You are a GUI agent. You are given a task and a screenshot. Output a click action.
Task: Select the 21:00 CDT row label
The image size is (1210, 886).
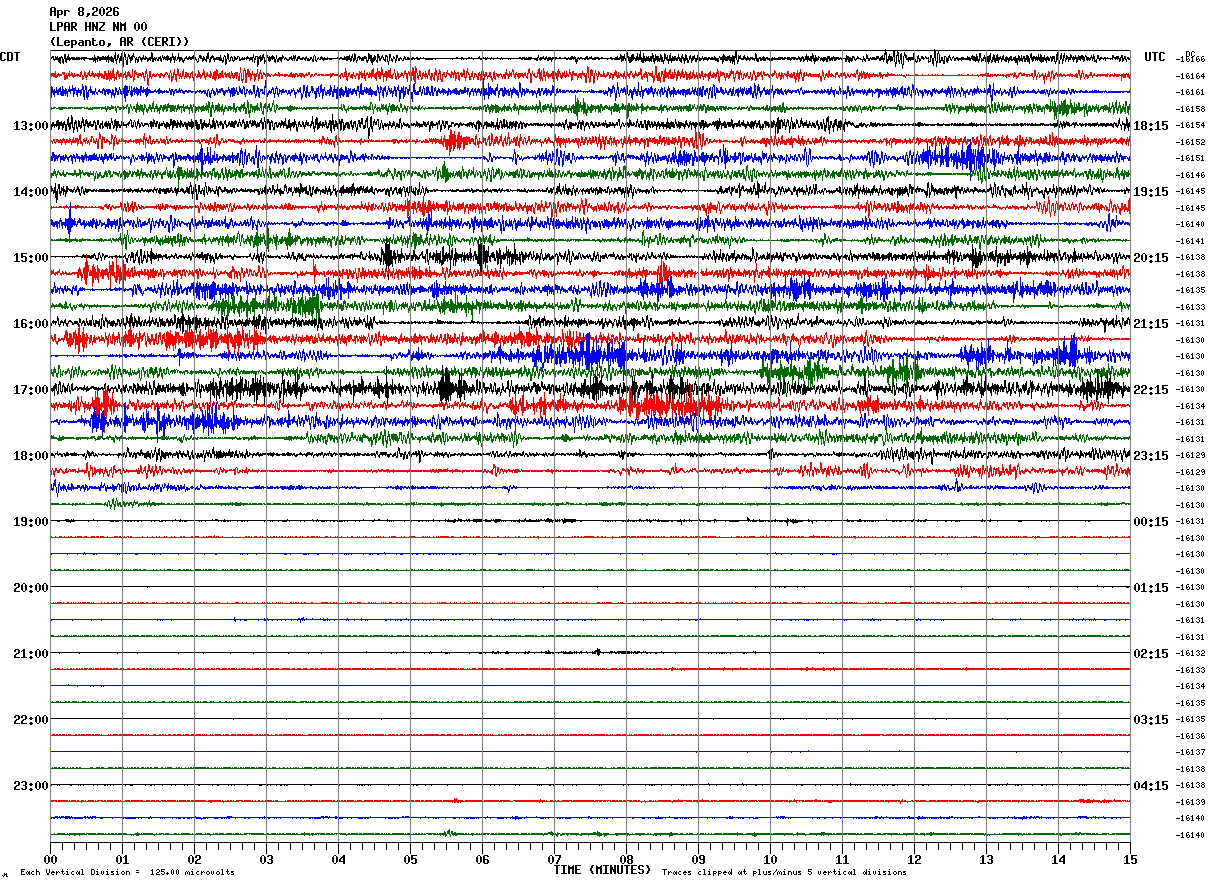[31, 654]
